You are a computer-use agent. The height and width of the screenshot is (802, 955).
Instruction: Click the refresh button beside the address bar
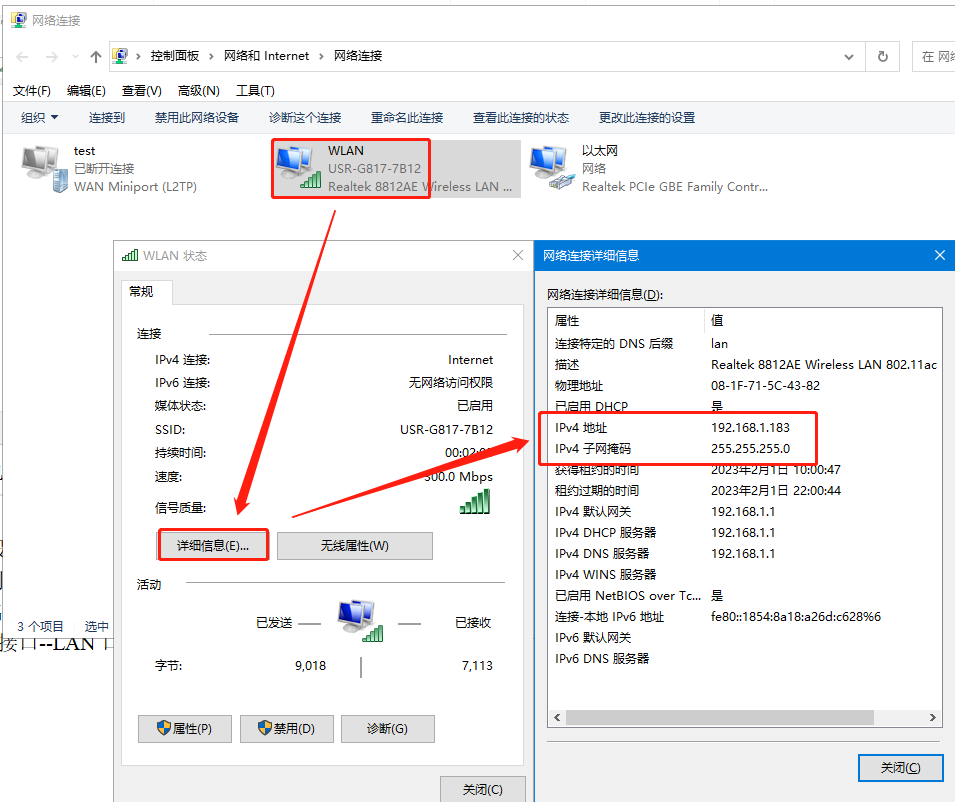[882, 57]
